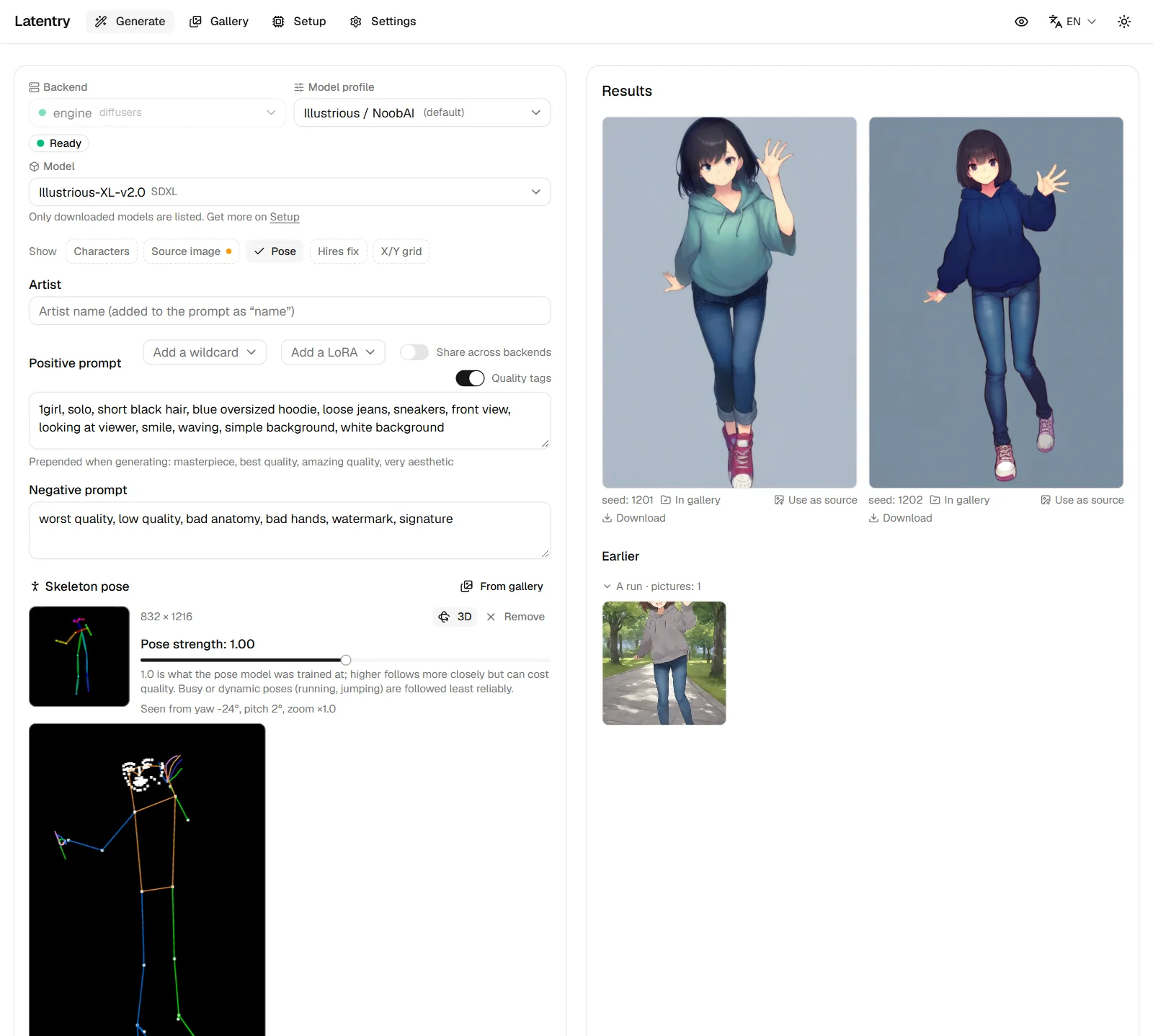Click the 3D pose editor button
1153x1036 pixels.
pyautogui.click(x=455, y=617)
